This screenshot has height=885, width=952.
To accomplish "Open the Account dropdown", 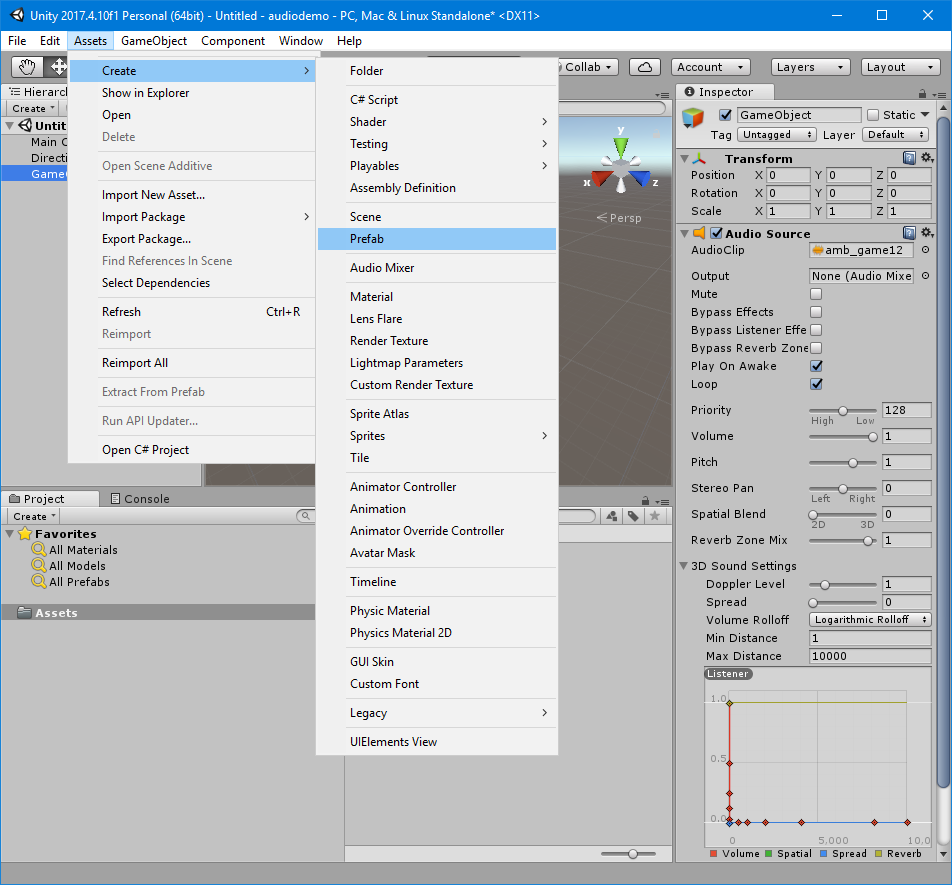I will [x=710, y=67].
